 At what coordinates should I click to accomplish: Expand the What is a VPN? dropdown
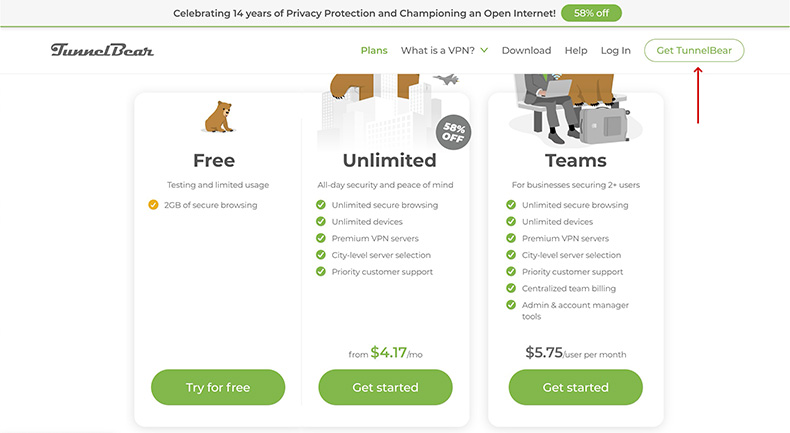pos(444,50)
